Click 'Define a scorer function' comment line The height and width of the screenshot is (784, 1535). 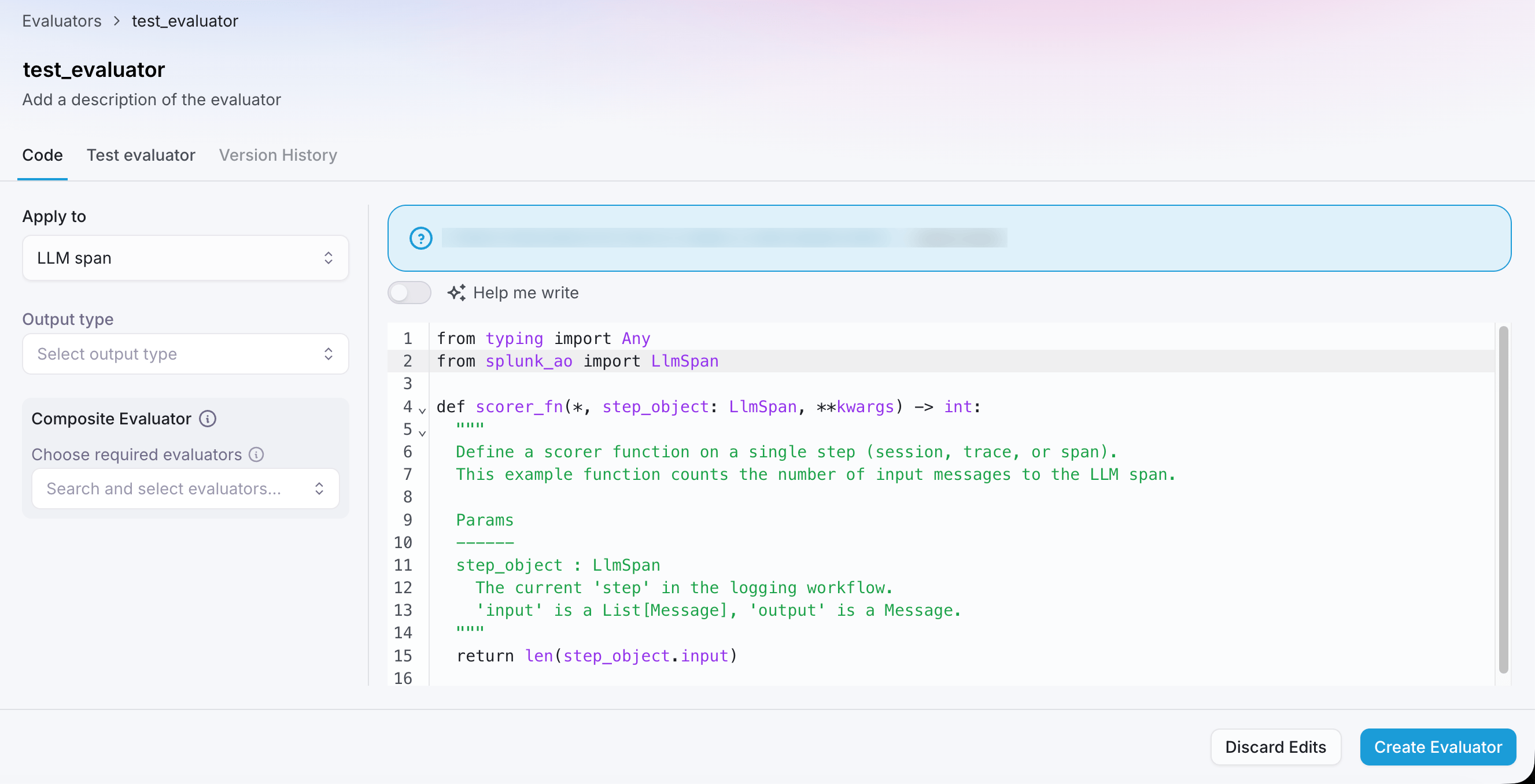(786, 452)
